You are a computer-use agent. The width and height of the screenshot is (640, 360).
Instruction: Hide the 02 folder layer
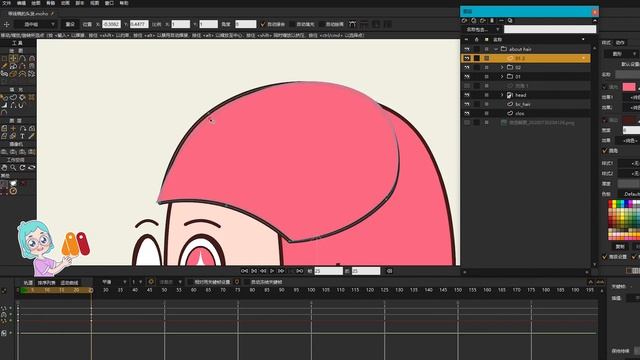(x=467, y=67)
